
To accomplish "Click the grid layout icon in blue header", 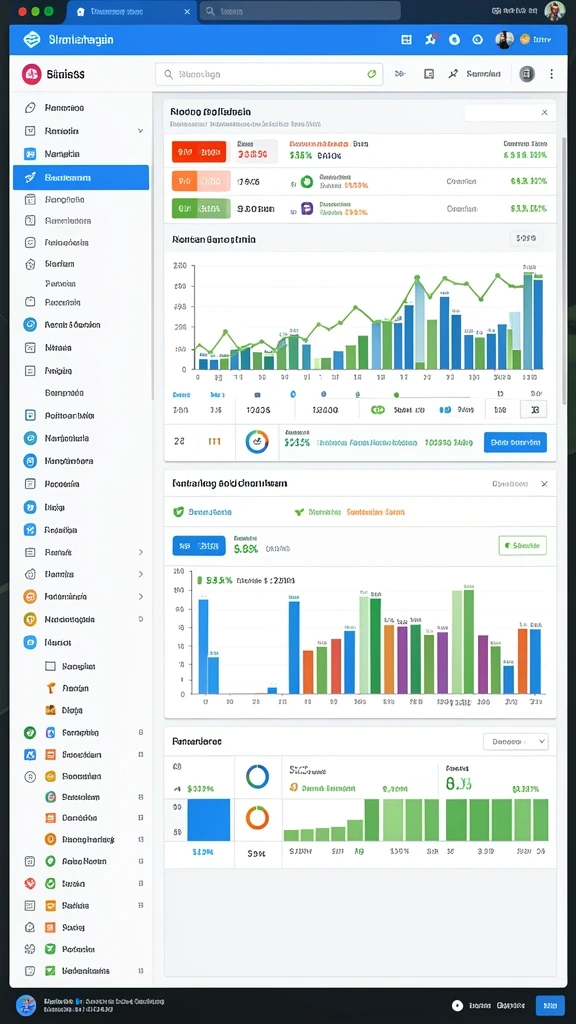I will click(x=406, y=39).
